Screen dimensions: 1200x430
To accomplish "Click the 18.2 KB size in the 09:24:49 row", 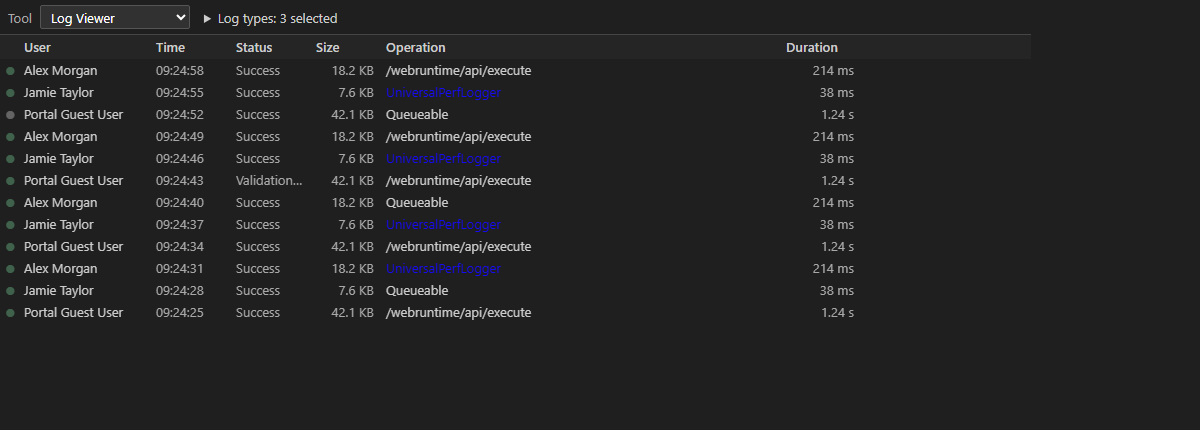I will coord(353,137).
